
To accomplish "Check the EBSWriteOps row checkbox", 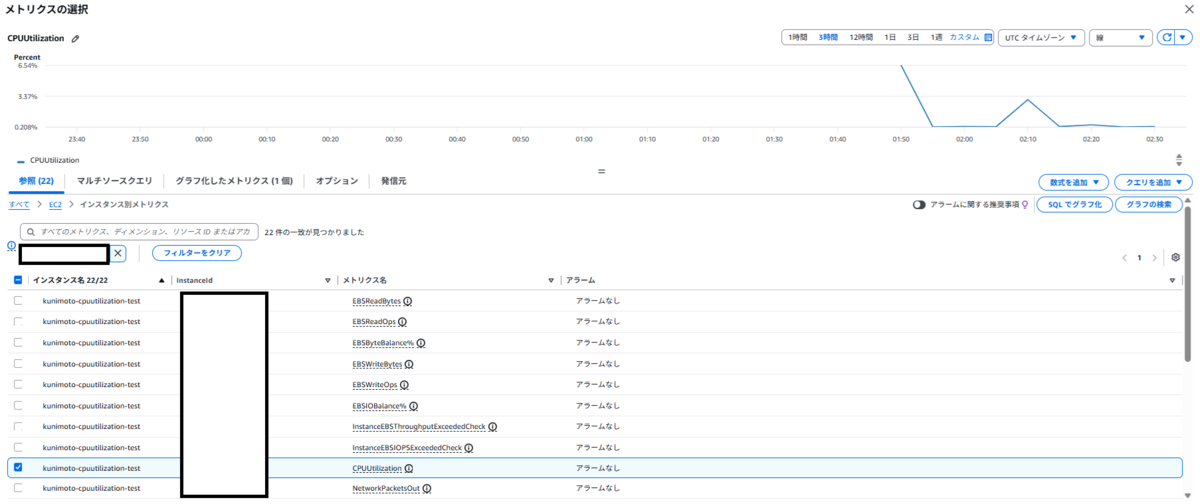I will (18, 385).
